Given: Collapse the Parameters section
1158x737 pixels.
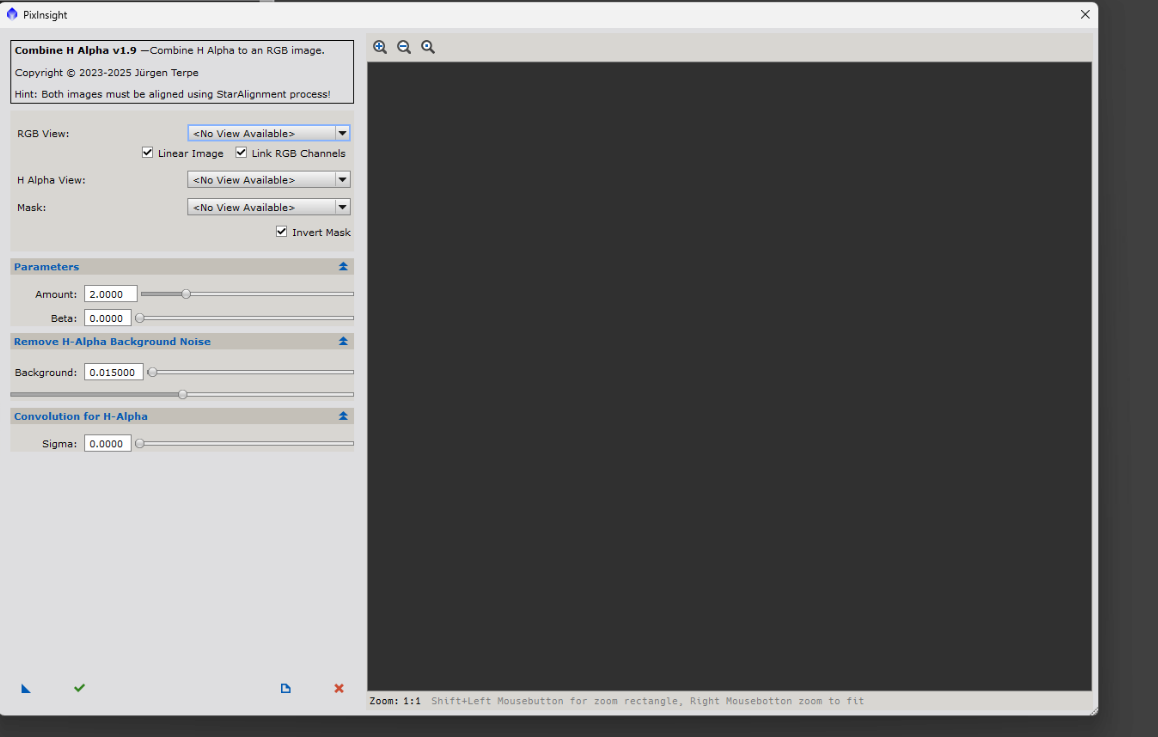Looking at the screenshot, I should click(343, 267).
